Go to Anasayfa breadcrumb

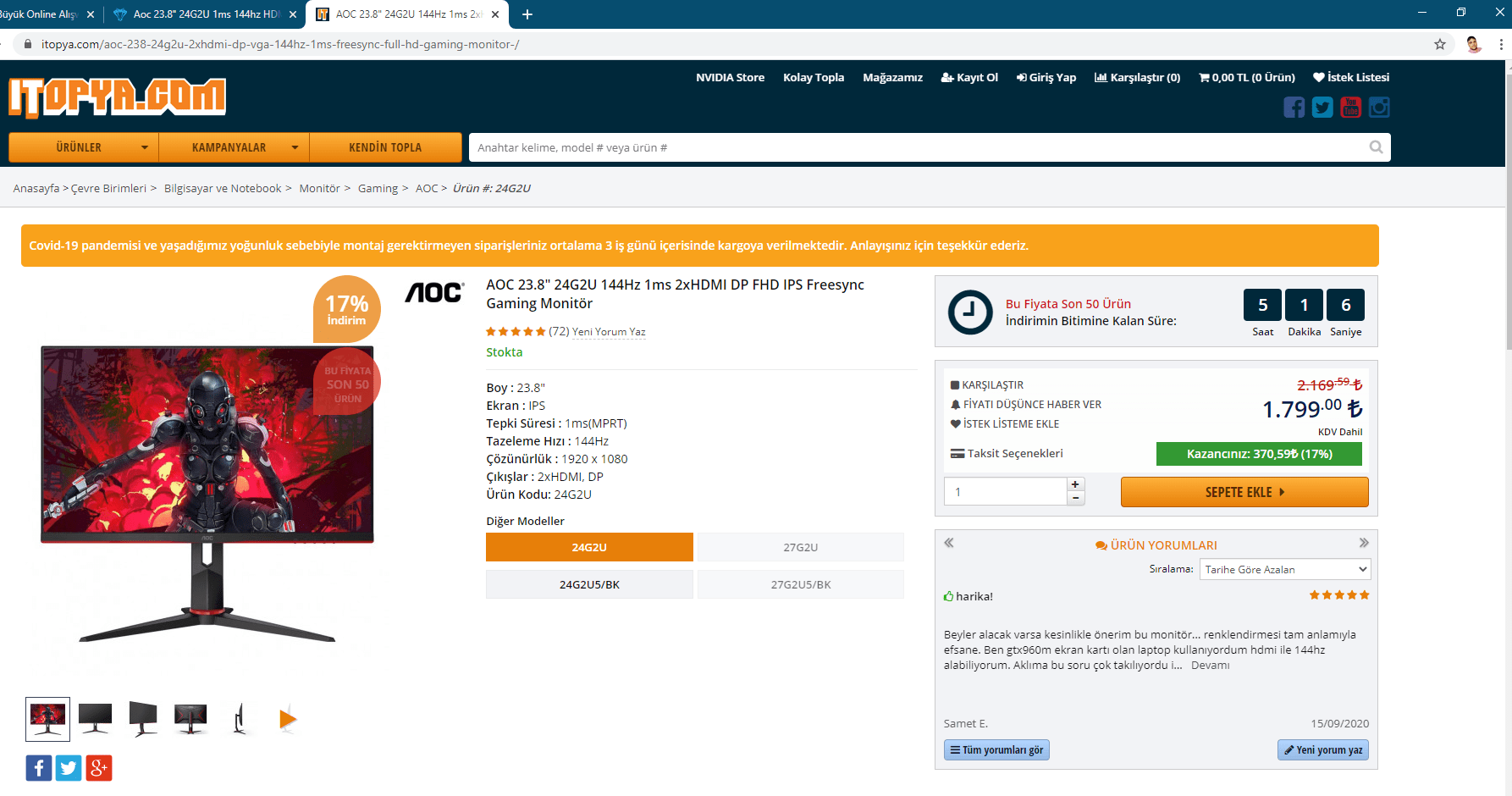tap(36, 188)
